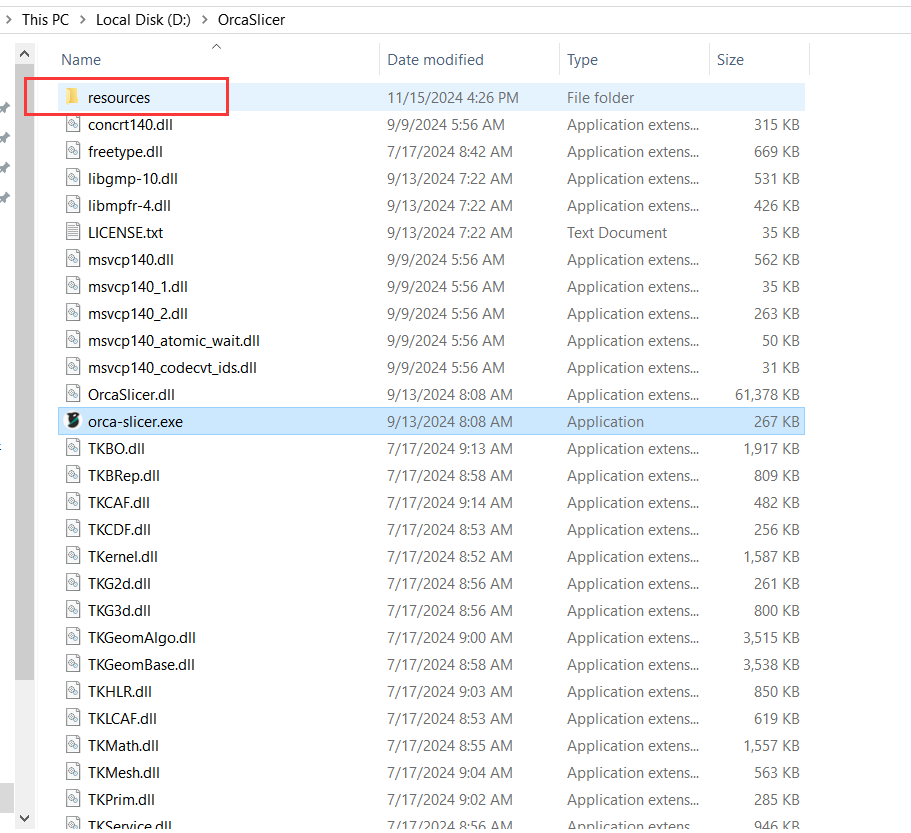Sort files by the Size column
Image resolution: width=911 pixels, height=833 pixels.
(730, 60)
